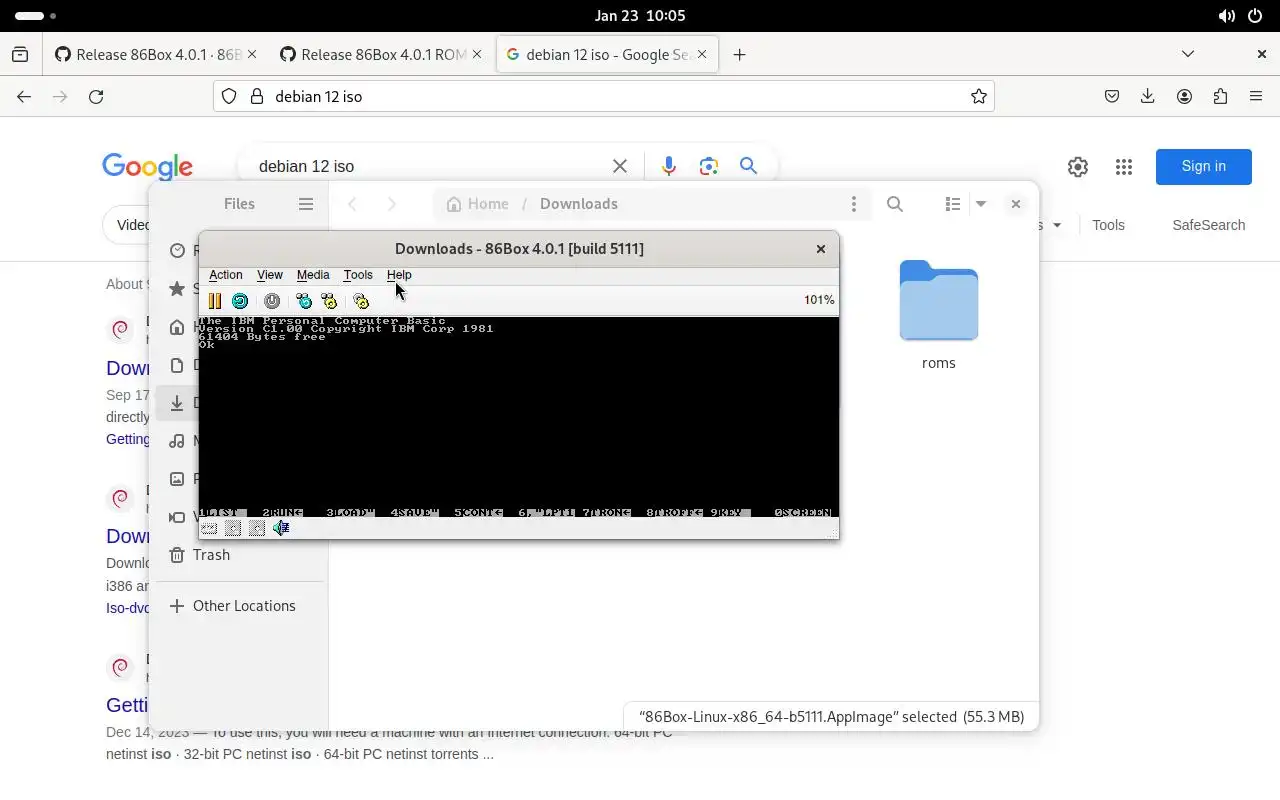1280x800 pixels.
Task: Click the selected file status text in Files
Action: 832,717
